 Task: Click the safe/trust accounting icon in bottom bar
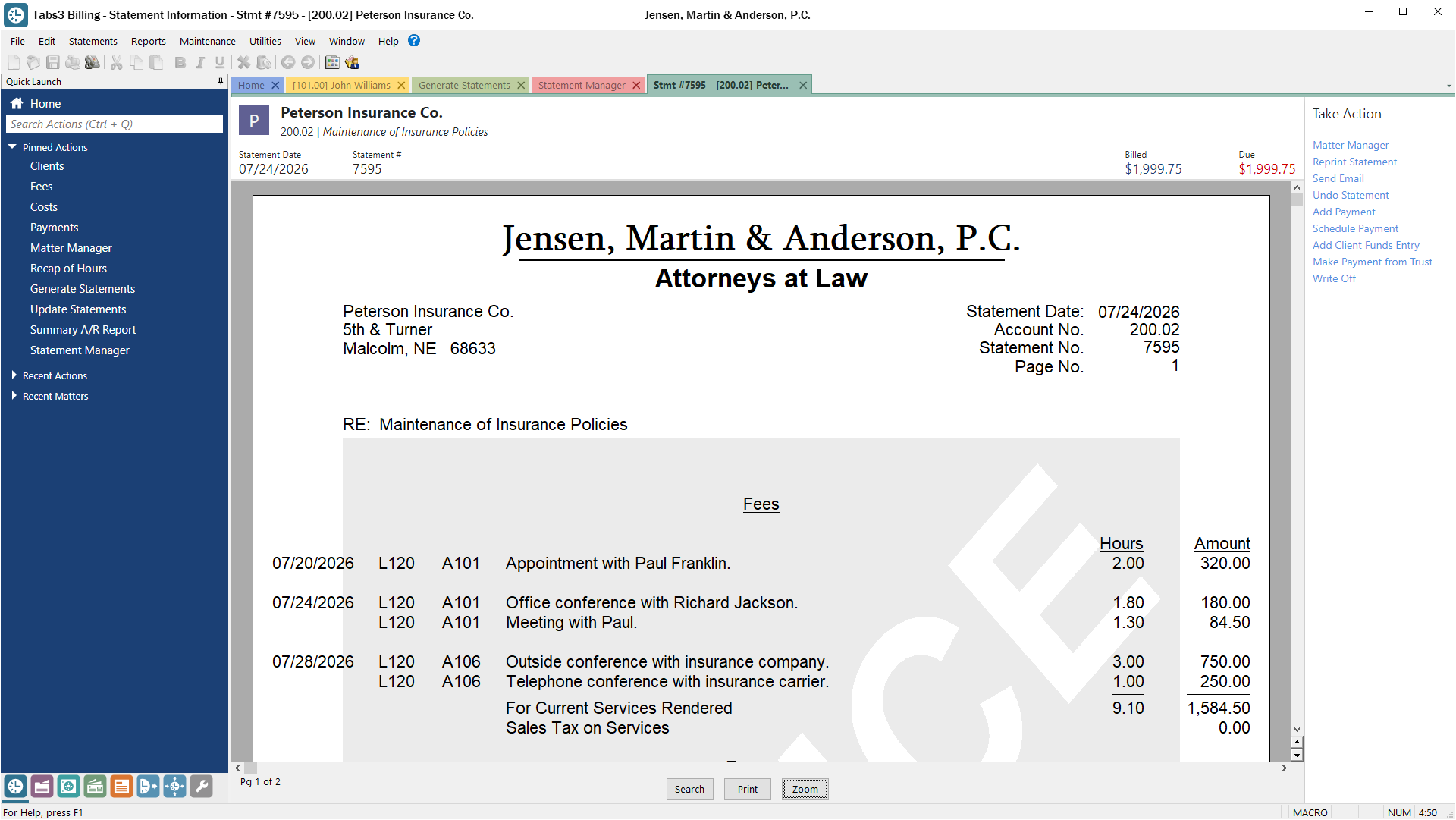[x=68, y=787]
